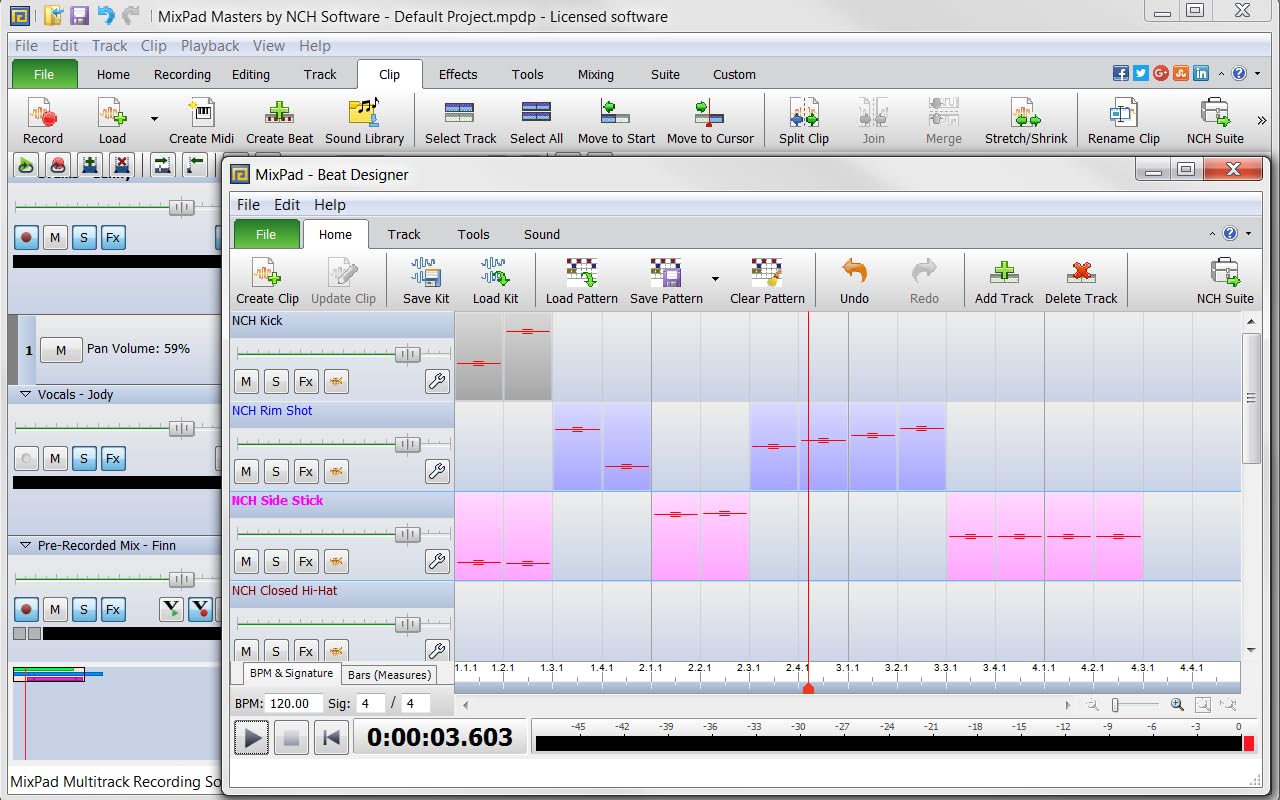Select the Create Beat tool

point(280,119)
